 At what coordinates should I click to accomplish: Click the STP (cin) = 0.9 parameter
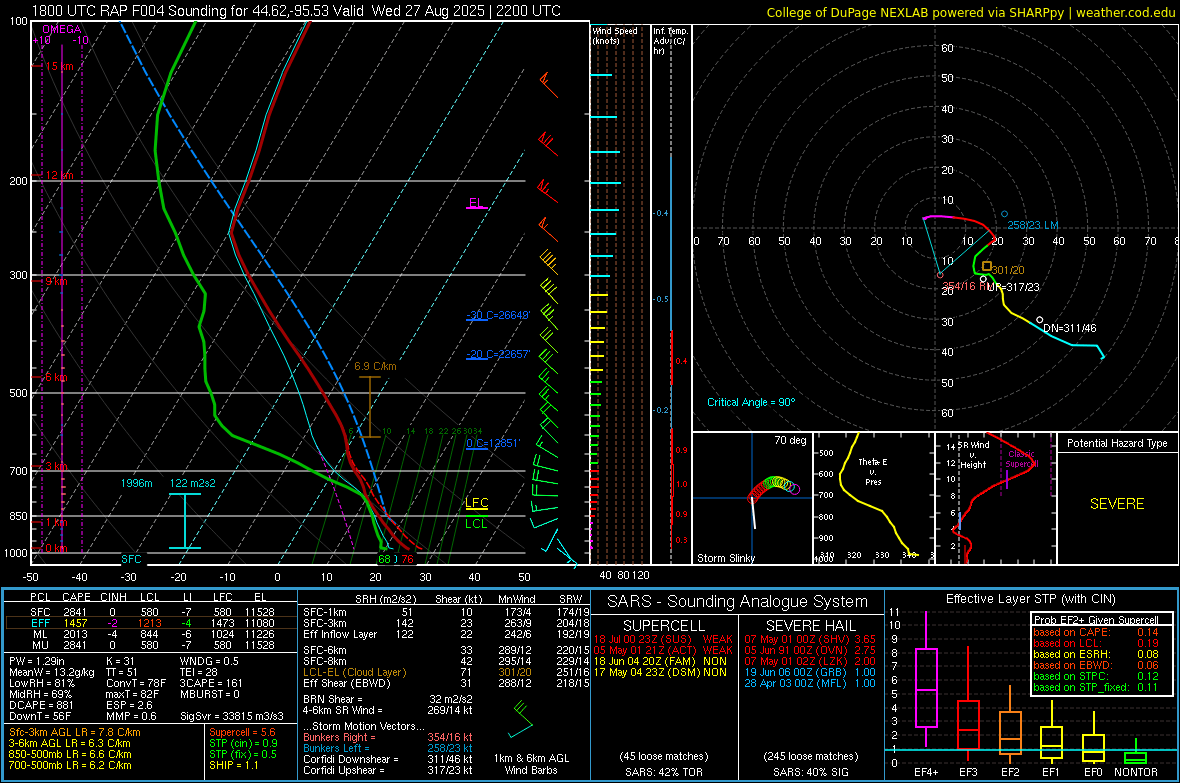point(243,743)
